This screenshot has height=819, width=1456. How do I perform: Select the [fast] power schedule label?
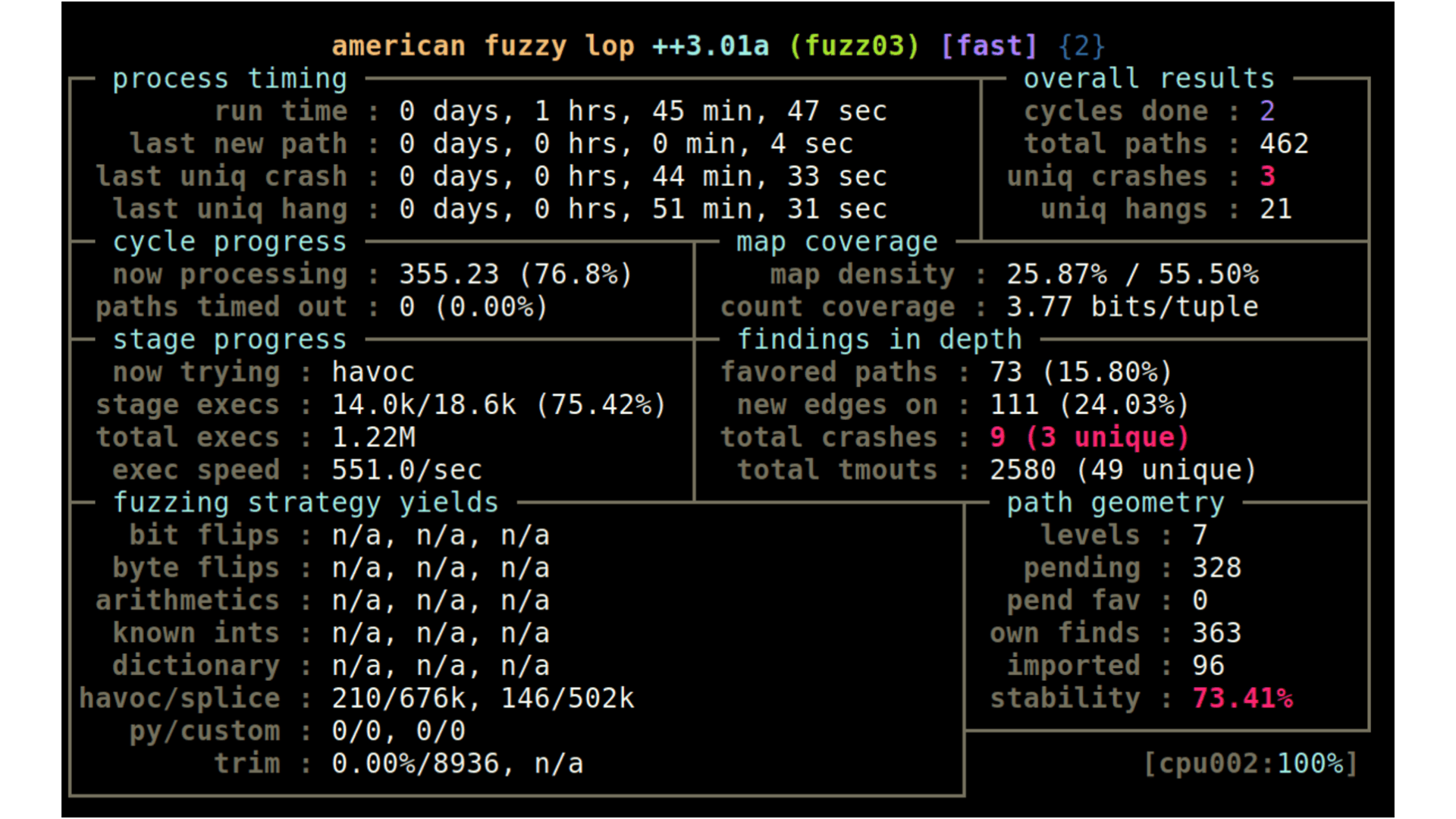point(989,46)
